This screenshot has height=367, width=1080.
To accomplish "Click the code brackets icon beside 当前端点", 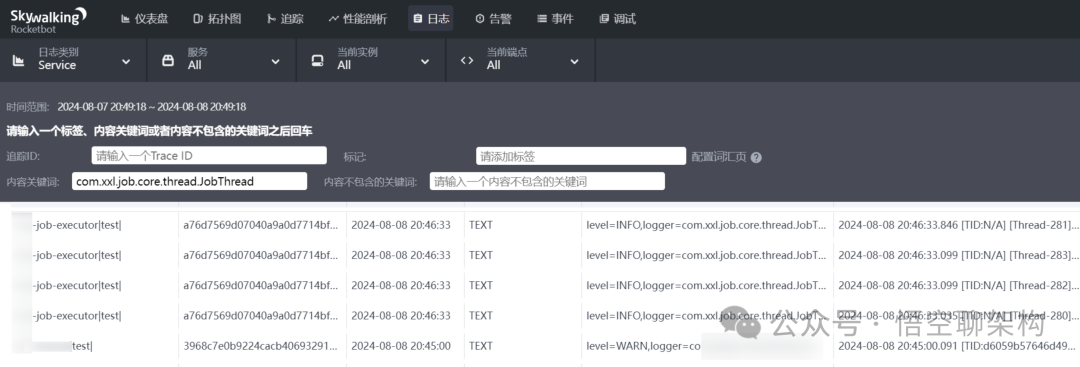I will 467,61.
